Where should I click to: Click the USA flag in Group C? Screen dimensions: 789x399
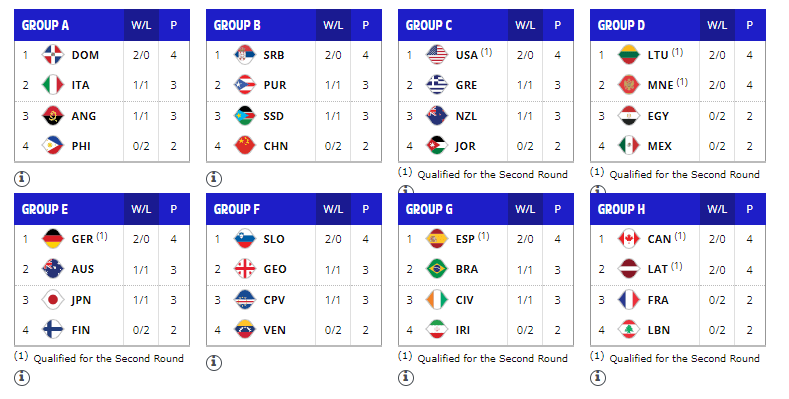pyautogui.click(x=437, y=55)
